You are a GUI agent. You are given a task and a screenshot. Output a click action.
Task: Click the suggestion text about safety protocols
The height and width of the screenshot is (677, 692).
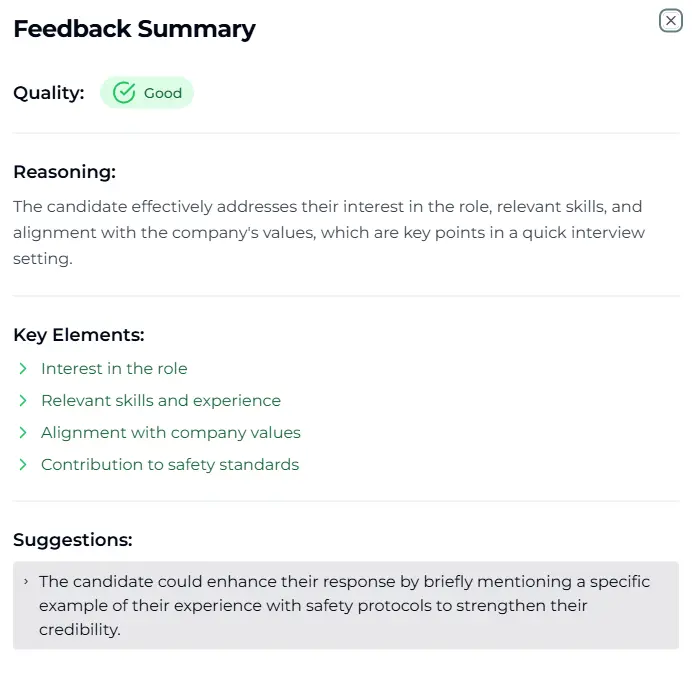click(344, 605)
